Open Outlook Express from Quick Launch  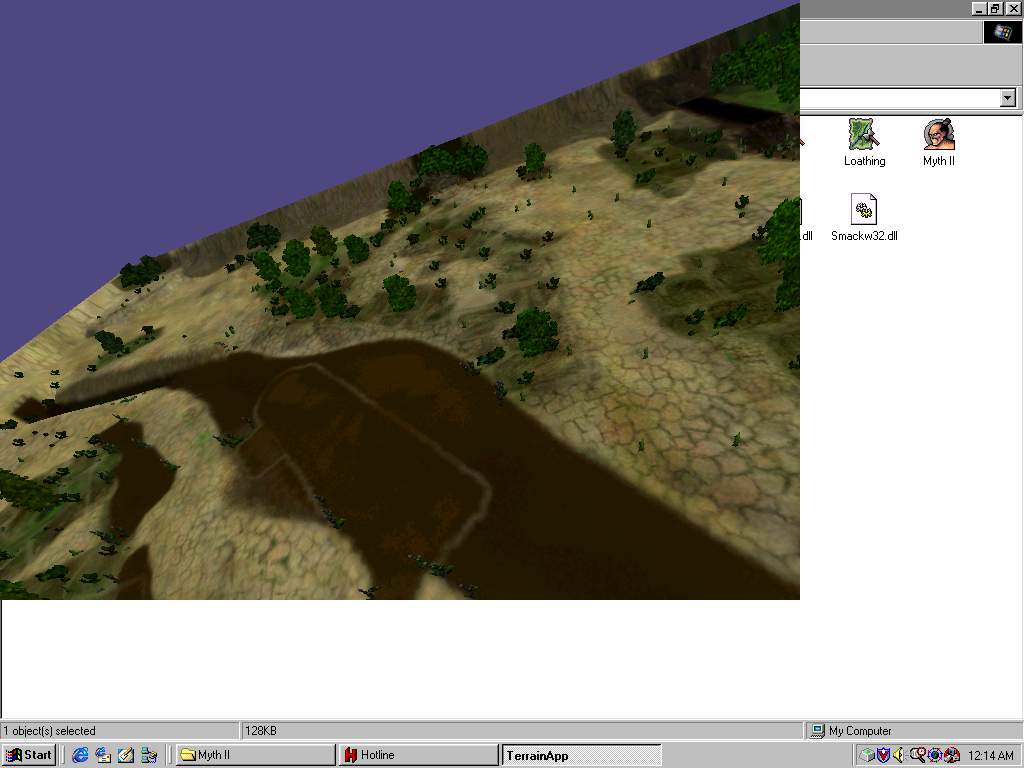103,755
